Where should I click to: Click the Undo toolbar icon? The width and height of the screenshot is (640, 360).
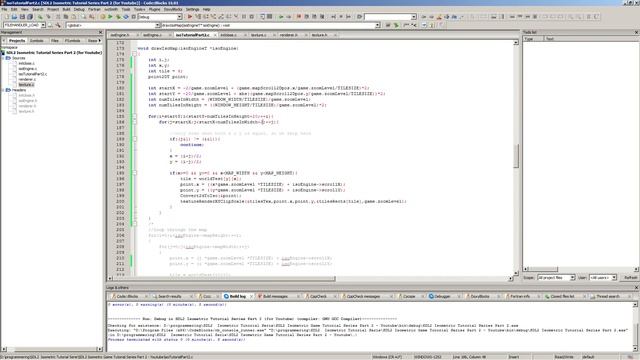click(40, 17)
